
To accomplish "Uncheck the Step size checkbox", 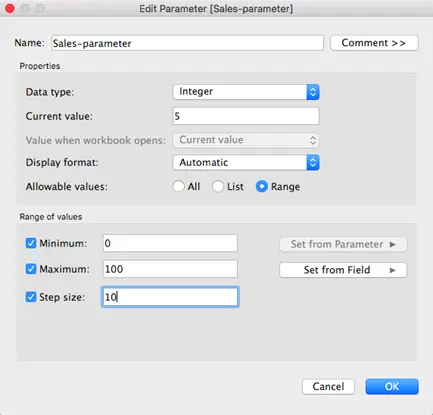I will [31, 297].
